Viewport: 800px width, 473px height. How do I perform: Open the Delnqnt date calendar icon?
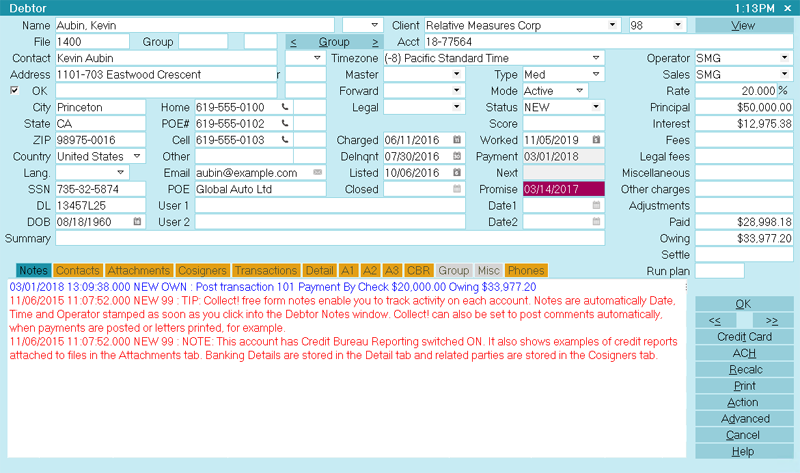[457, 156]
